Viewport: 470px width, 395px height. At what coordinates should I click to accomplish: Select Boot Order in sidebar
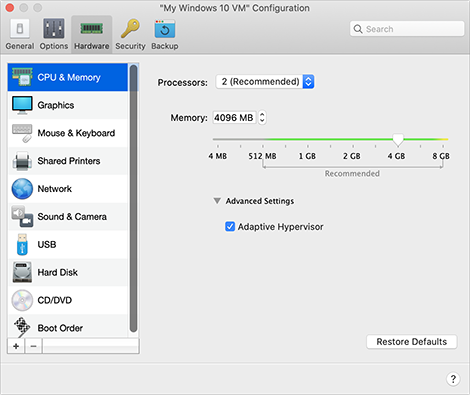68,327
